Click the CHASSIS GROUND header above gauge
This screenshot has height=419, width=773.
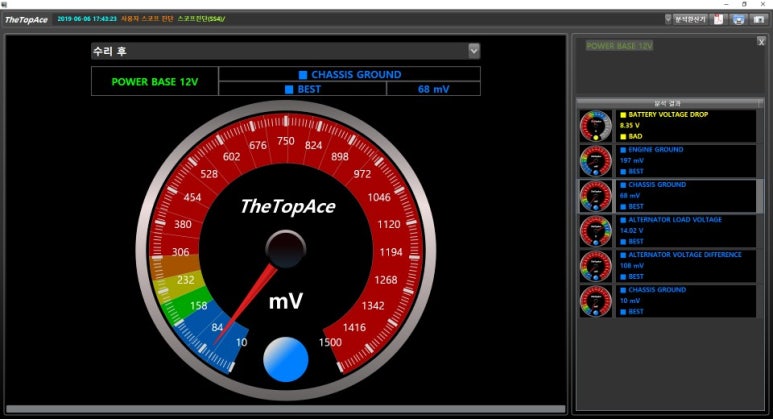[350, 74]
